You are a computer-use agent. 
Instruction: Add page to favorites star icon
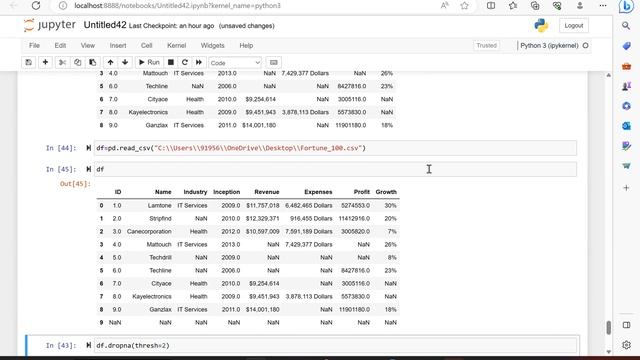coord(464,6)
